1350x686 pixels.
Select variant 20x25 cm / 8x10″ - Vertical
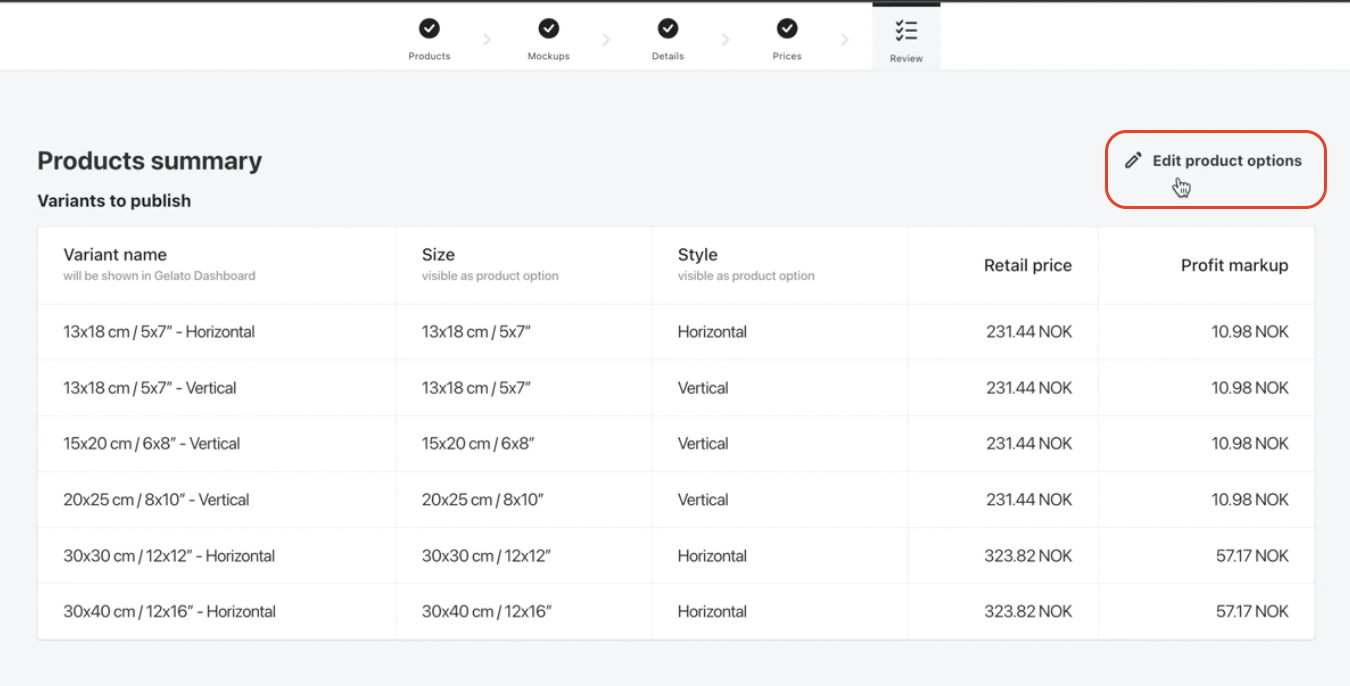(x=156, y=500)
